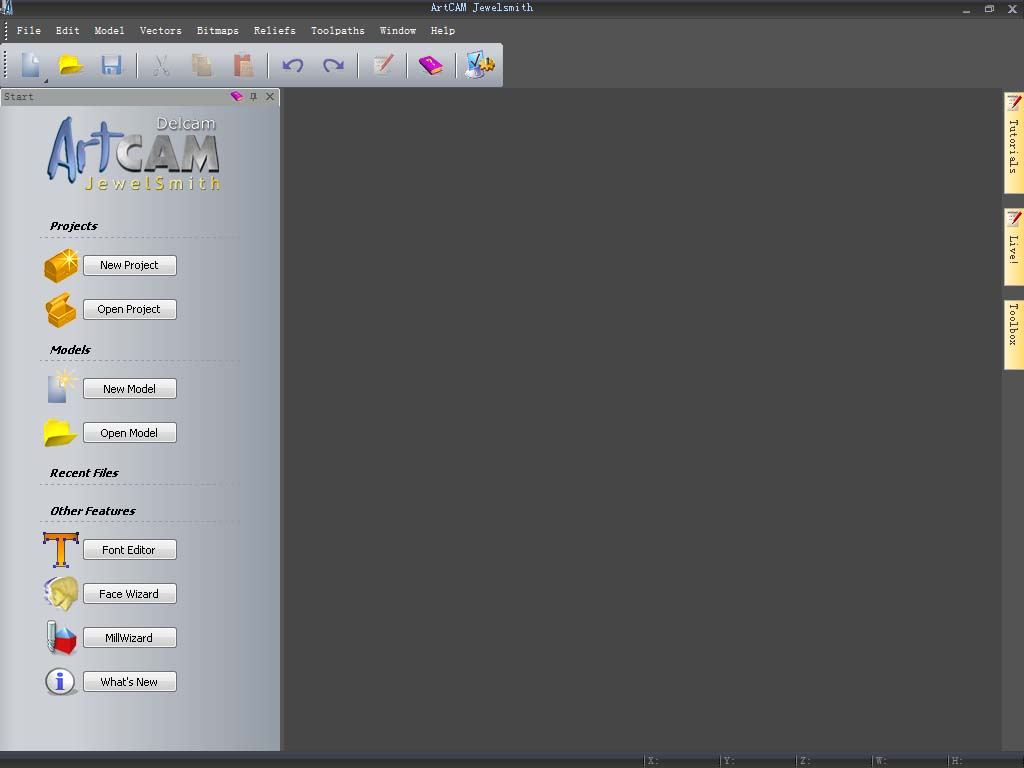Click the Save floppy disk icon
1024x768 pixels.
click(112, 65)
